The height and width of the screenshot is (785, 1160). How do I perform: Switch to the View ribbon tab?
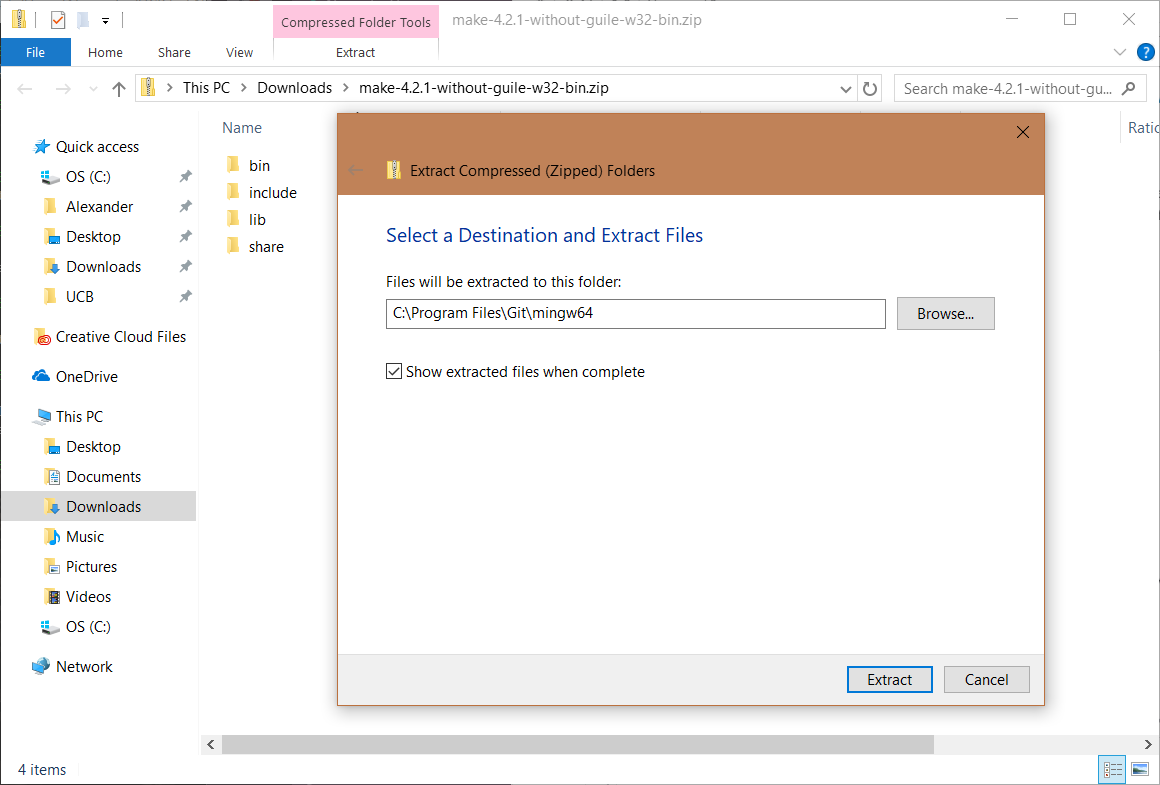coord(239,53)
